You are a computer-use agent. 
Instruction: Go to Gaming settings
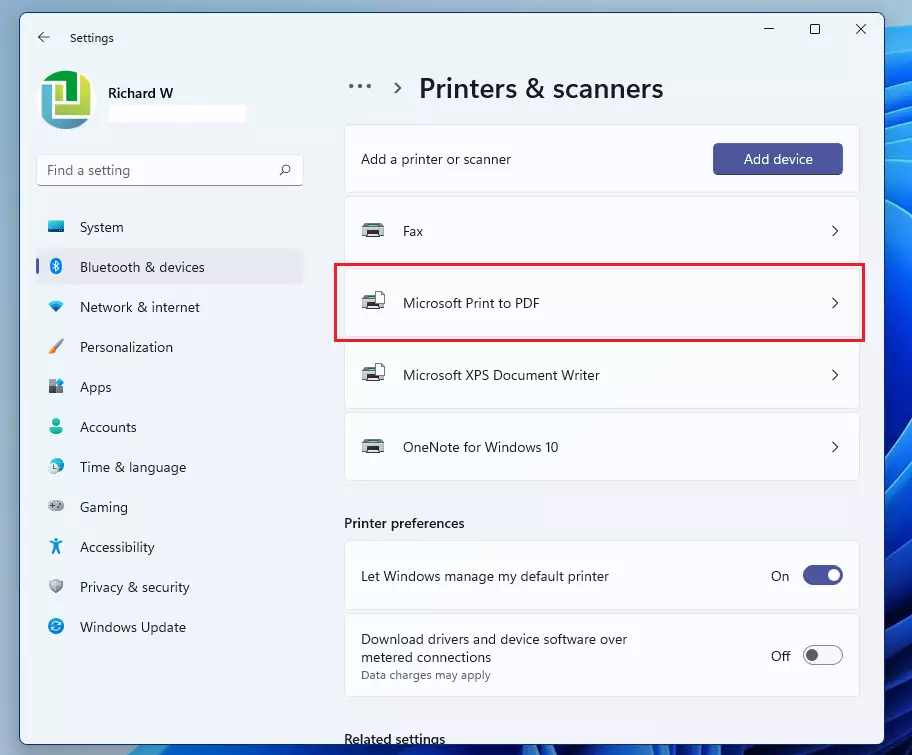click(170, 507)
